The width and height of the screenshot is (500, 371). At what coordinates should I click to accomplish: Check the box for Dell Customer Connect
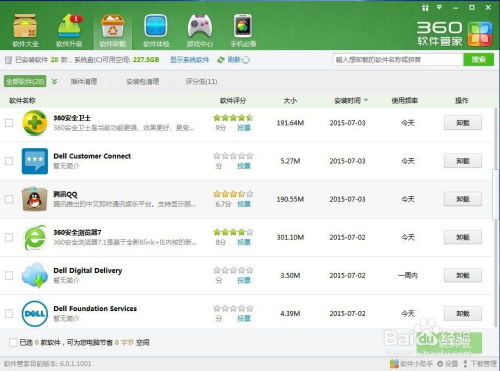coord(9,161)
